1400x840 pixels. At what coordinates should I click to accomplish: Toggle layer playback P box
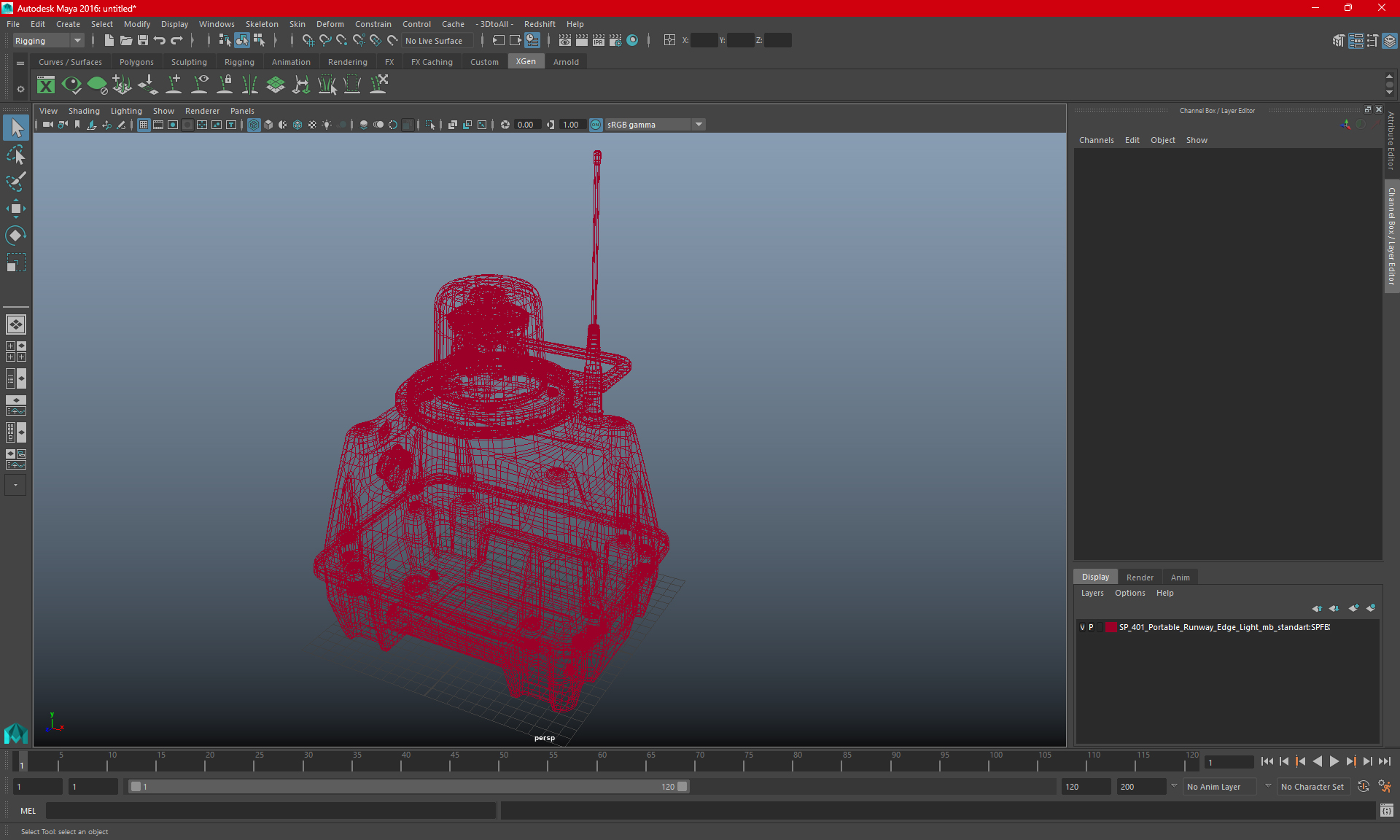pos(1091,627)
